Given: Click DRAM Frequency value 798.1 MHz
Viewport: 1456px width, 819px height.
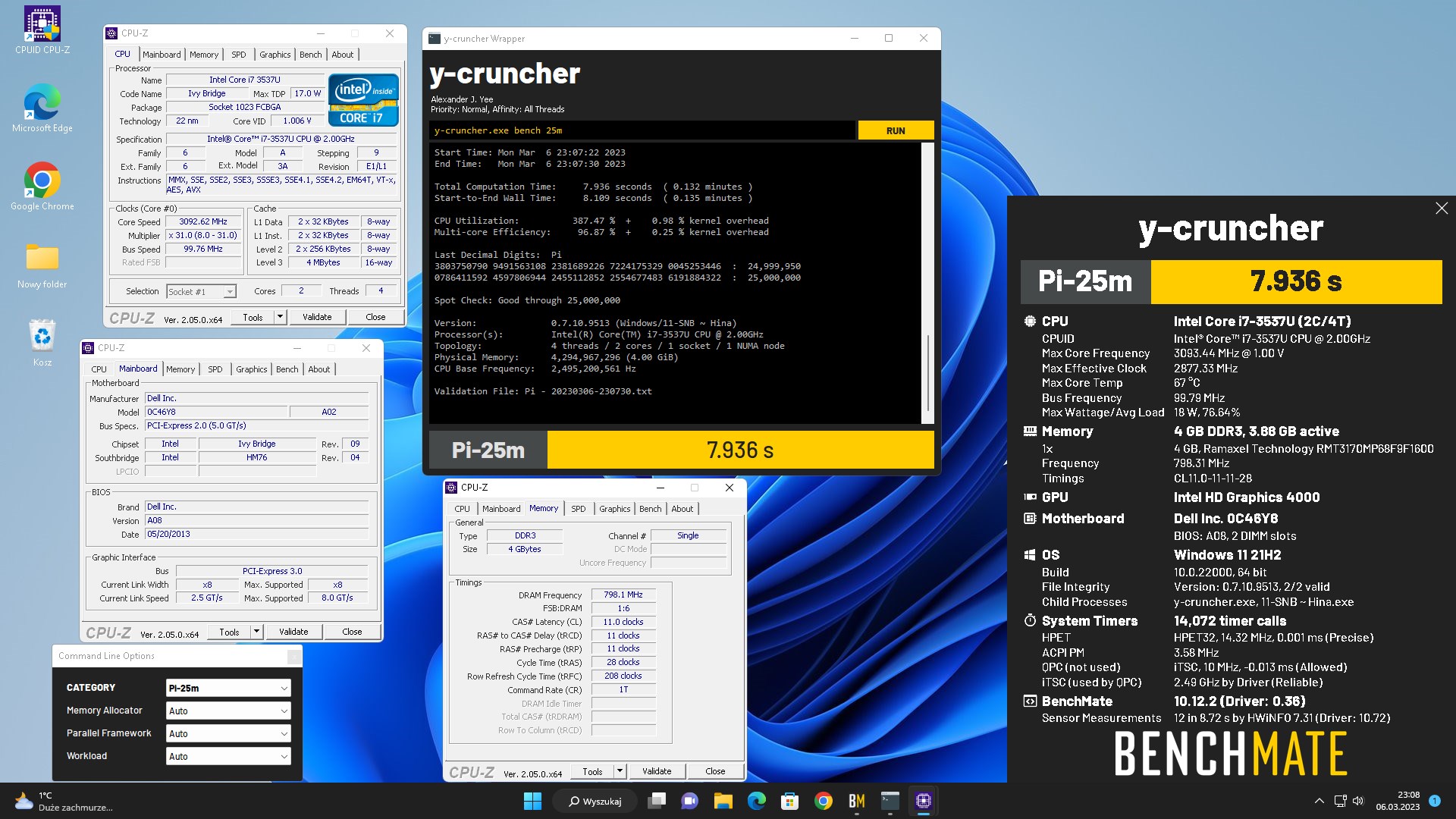Looking at the screenshot, I should pos(623,595).
